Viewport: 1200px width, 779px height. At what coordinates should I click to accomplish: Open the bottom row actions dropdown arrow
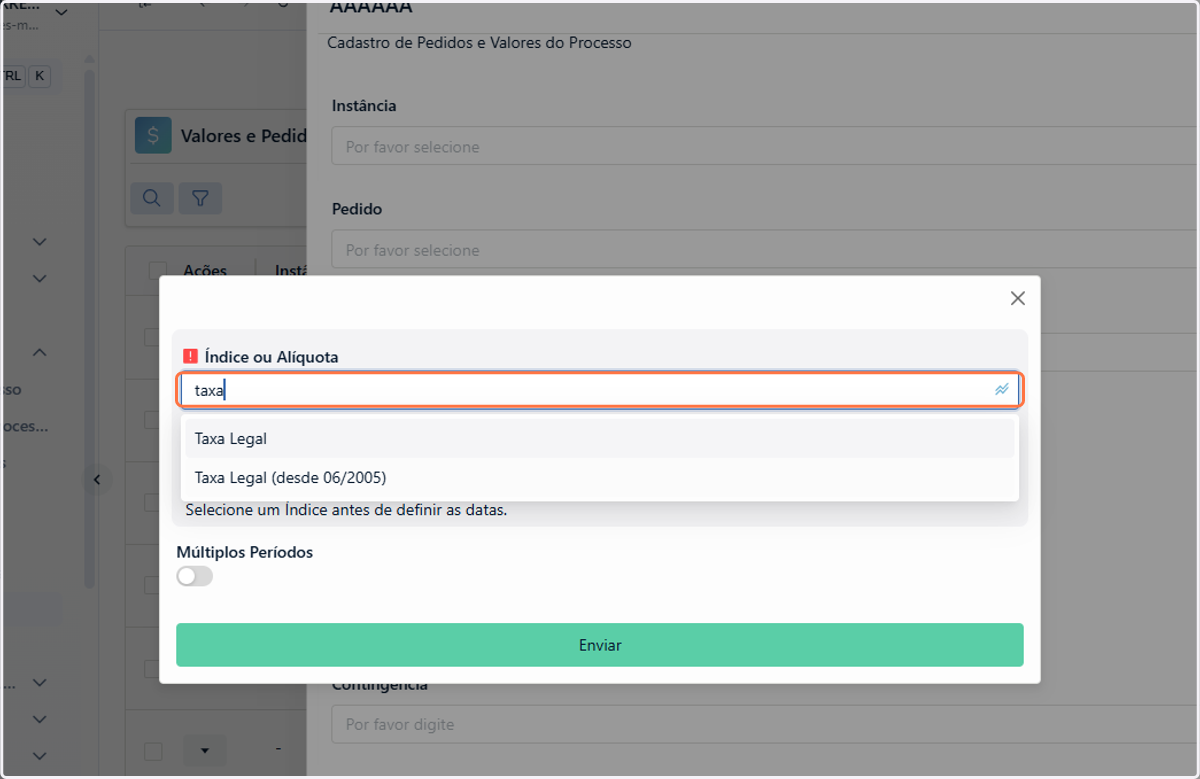click(205, 750)
